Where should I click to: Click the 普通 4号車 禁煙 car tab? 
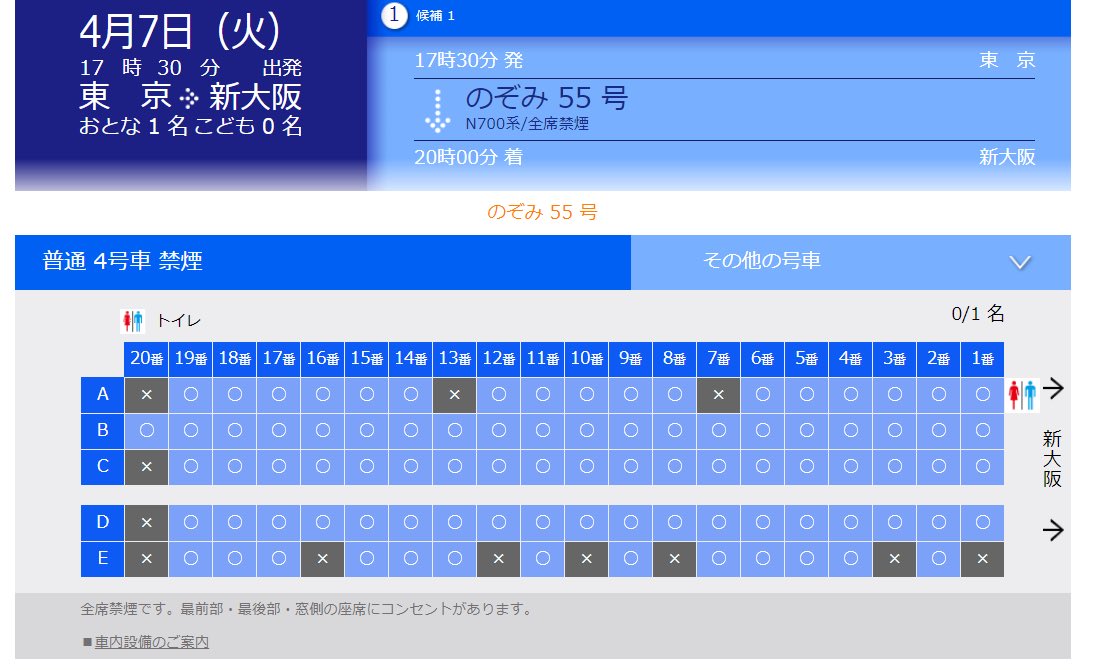click(322, 262)
